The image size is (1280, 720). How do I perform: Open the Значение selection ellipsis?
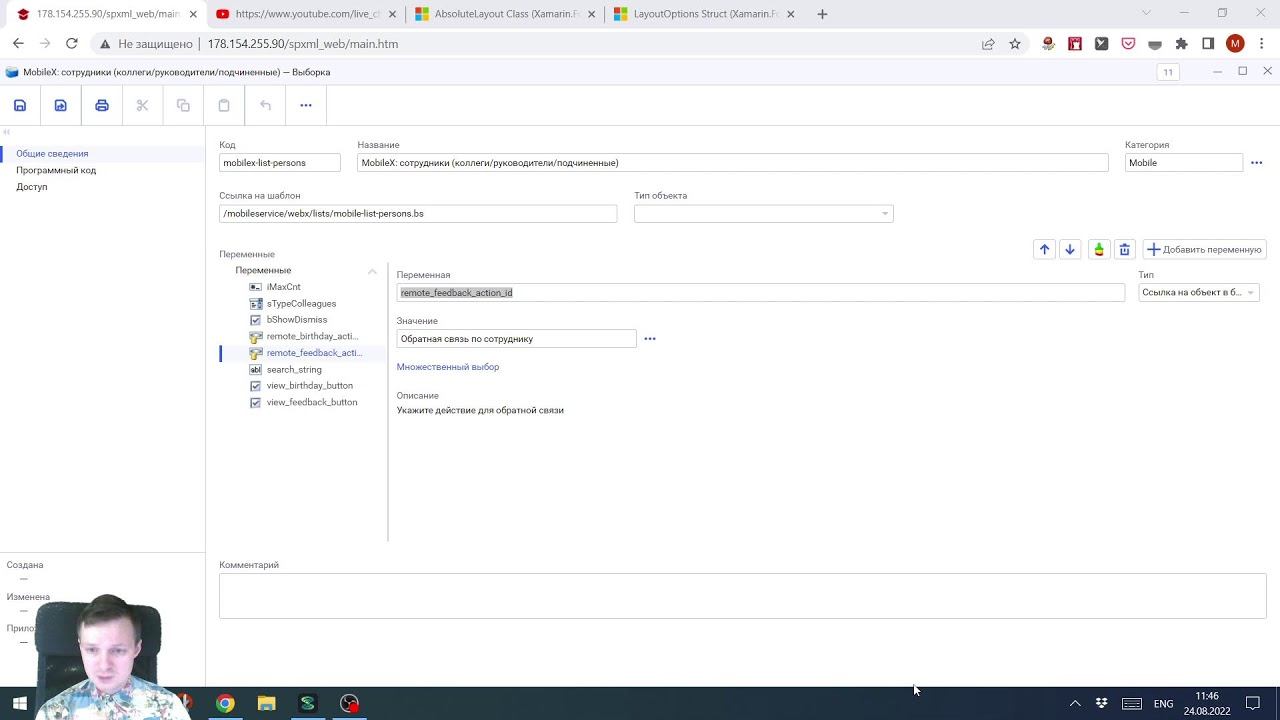click(650, 339)
